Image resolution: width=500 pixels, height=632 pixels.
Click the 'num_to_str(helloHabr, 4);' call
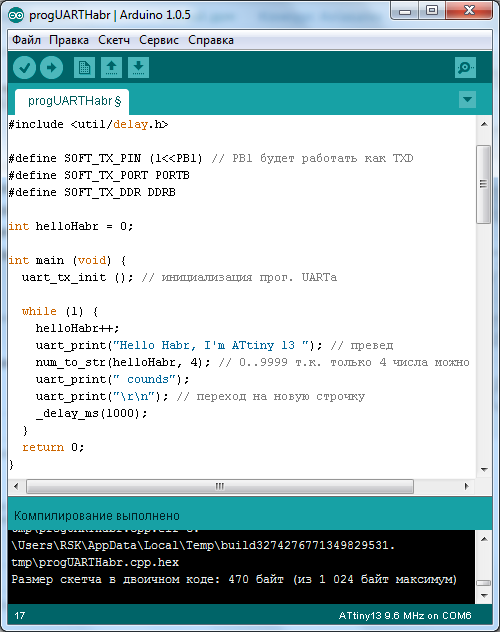pyautogui.click(x=123, y=362)
